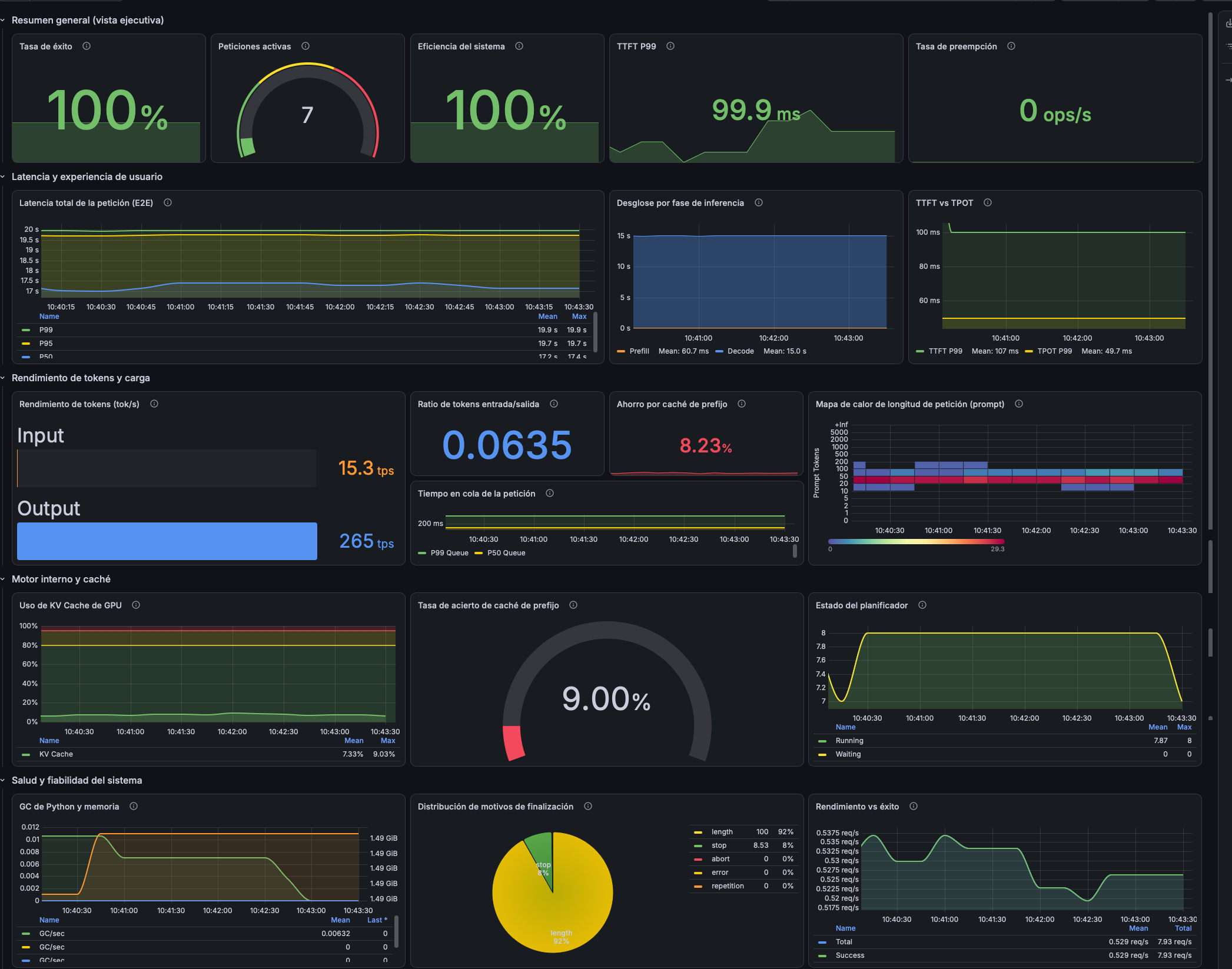This screenshot has width=1232, height=969.
Task: Click info icon beside Estado del planificador
Action: pos(922,605)
